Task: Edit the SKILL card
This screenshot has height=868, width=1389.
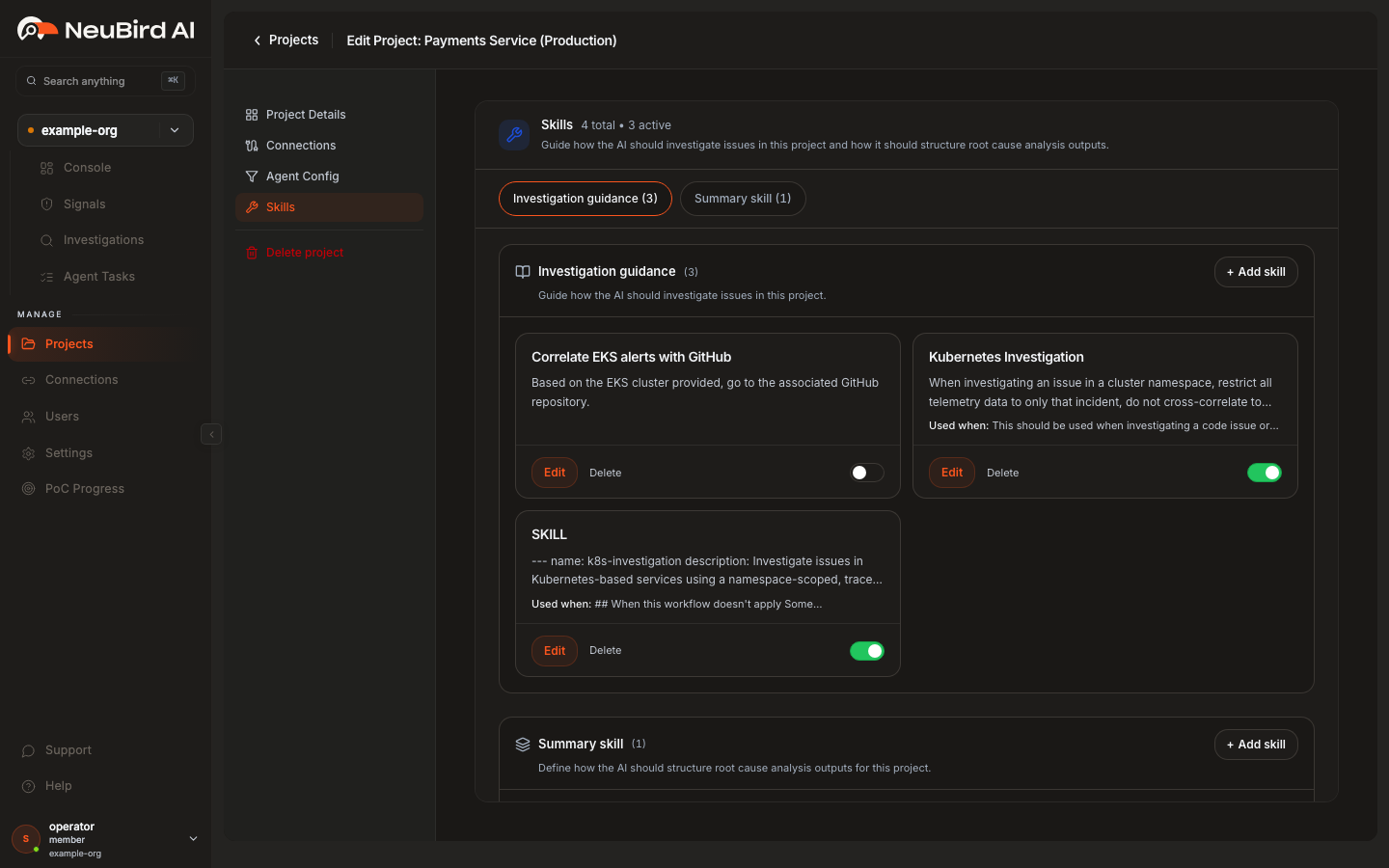Action: (555, 651)
